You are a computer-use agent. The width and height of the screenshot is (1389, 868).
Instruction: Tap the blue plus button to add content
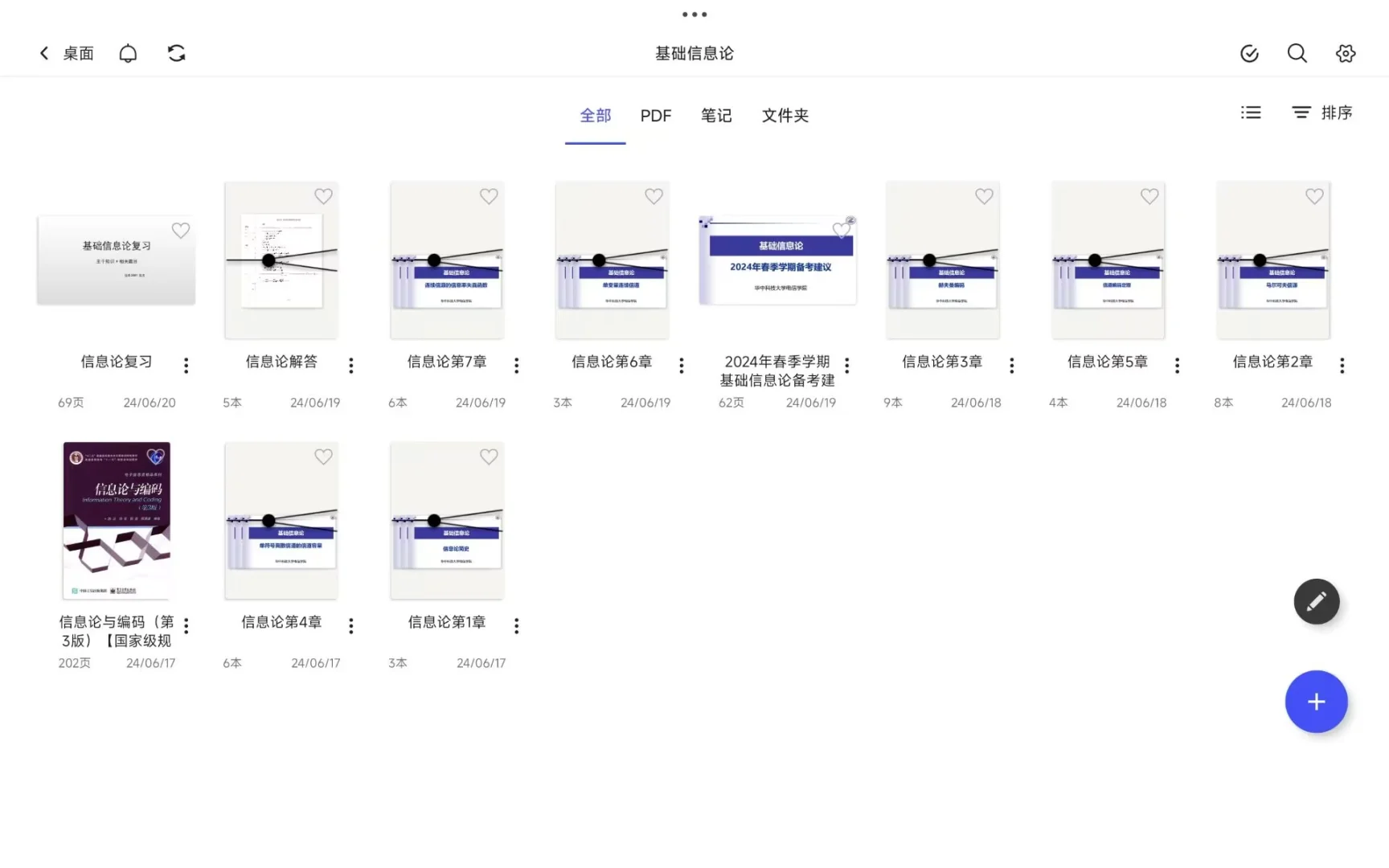1316,701
